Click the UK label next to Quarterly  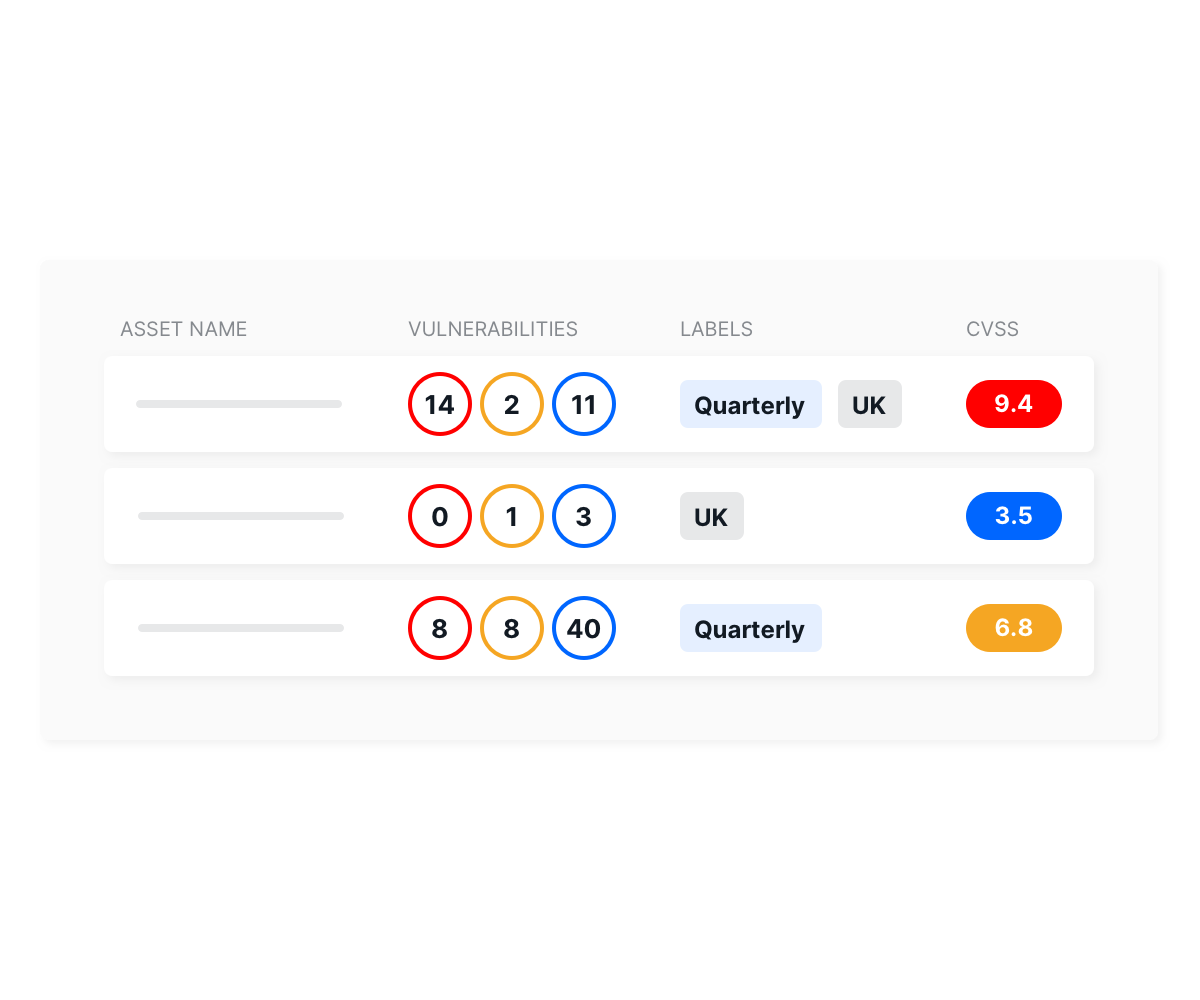pyautogui.click(x=870, y=404)
